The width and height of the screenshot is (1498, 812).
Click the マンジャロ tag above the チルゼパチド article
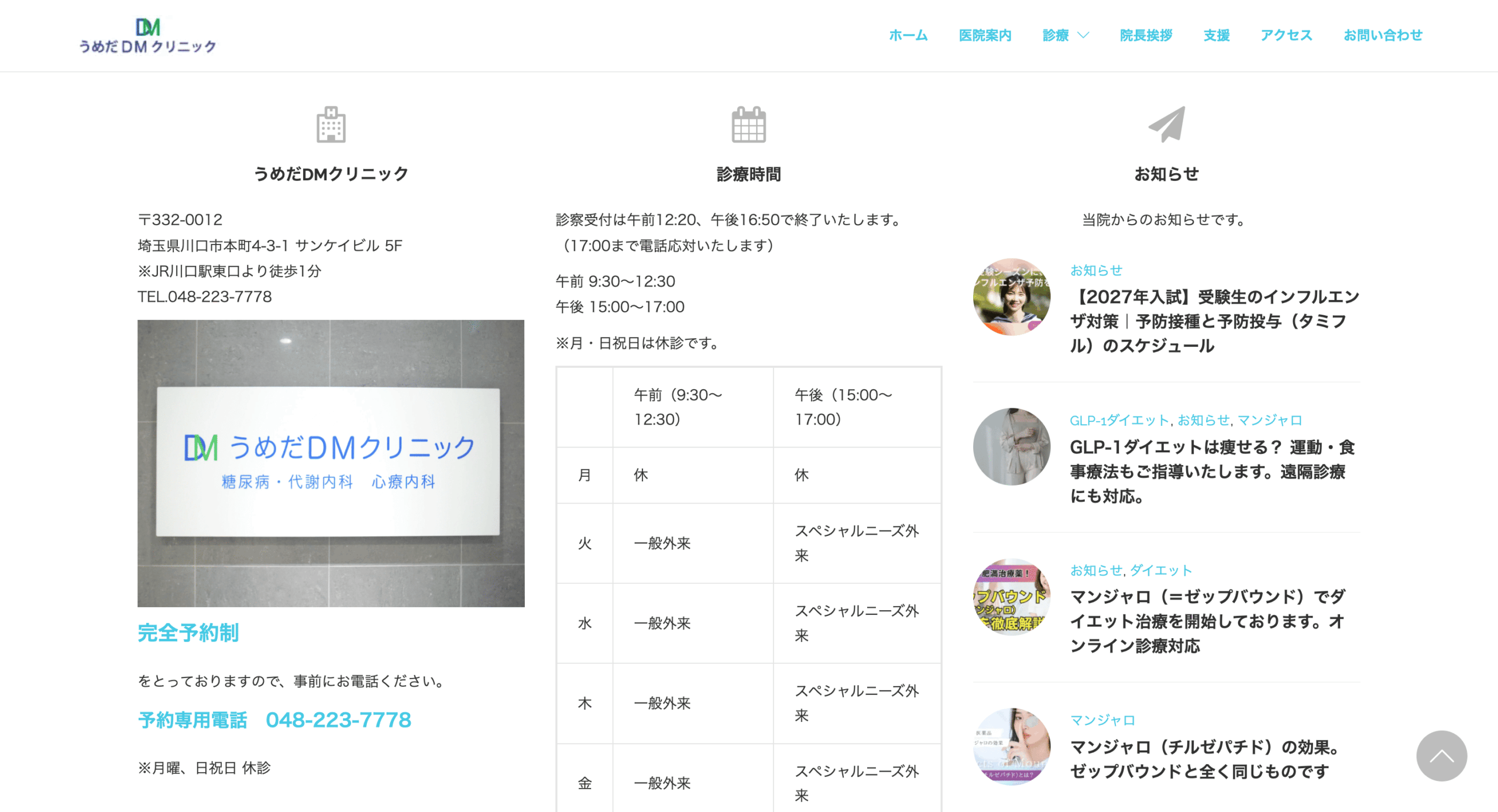pos(1102,720)
